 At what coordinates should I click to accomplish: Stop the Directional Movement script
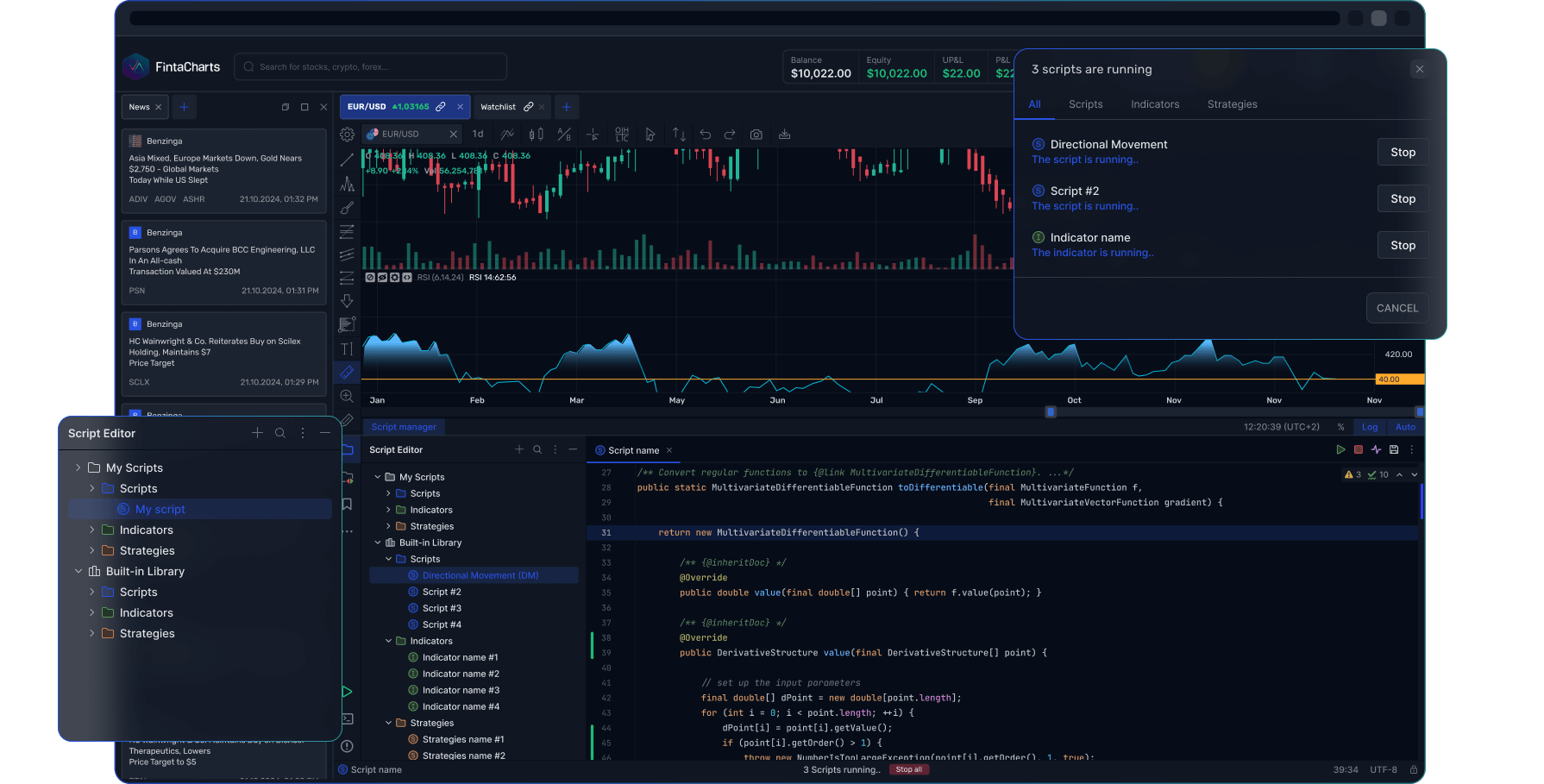point(1403,152)
